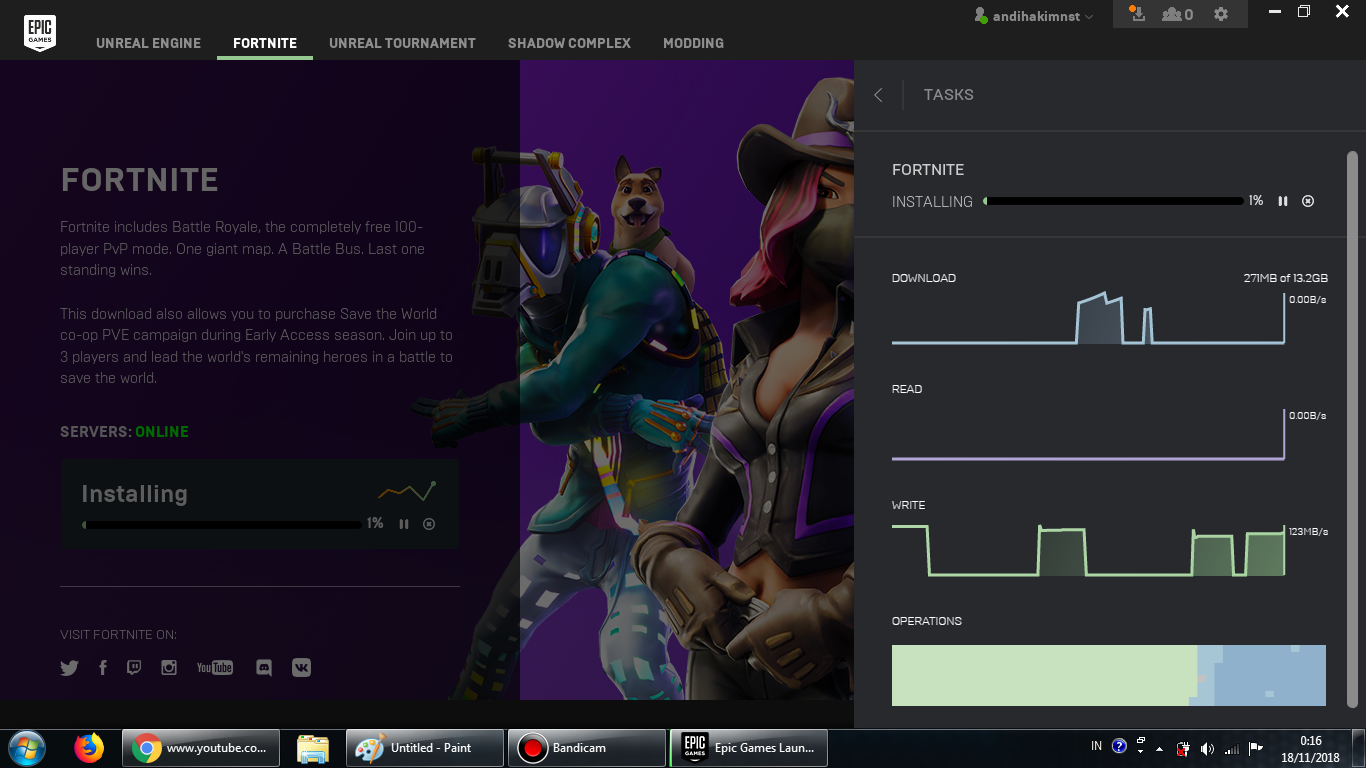
Task: Pause Fortnite install in Tasks panel
Action: point(1283,201)
